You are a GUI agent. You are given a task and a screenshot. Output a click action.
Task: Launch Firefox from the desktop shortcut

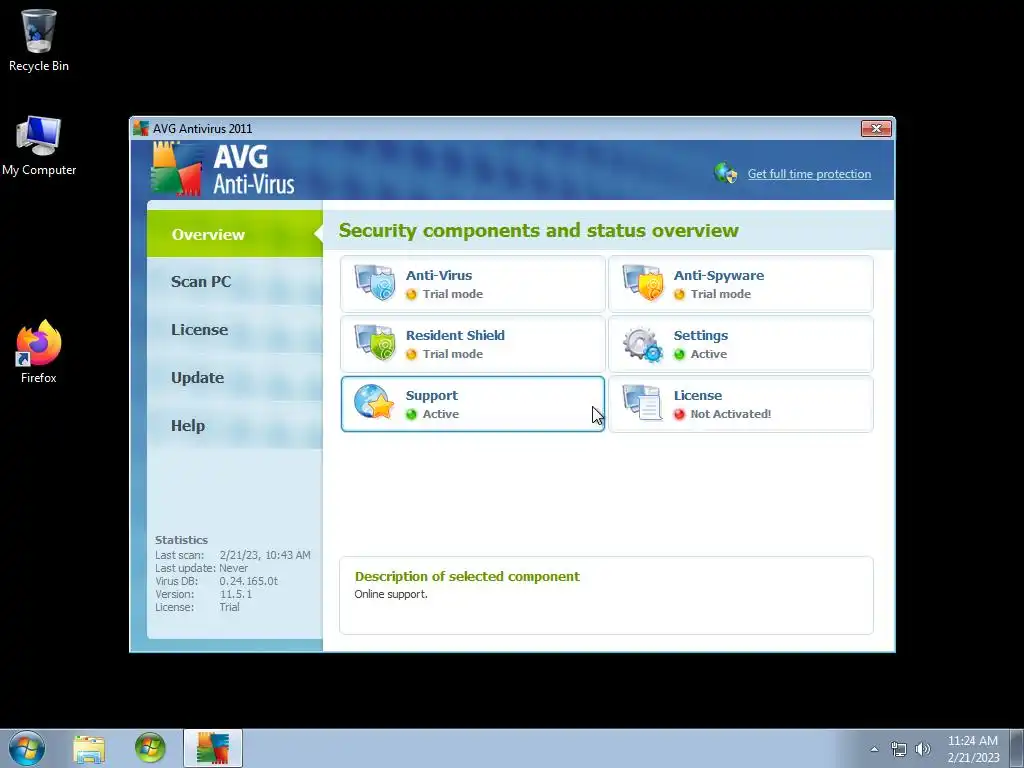click(39, 351)
